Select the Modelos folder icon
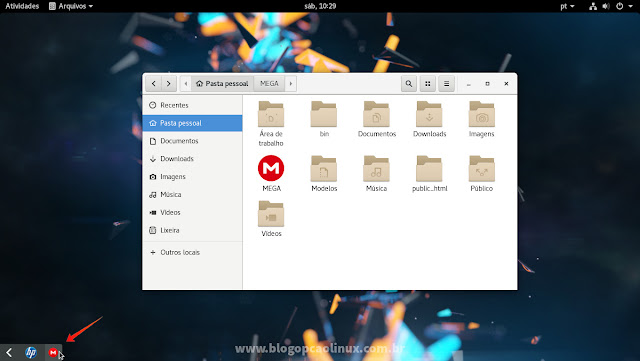The width and height of the screenshot is (640, 361). coord(324,168)
